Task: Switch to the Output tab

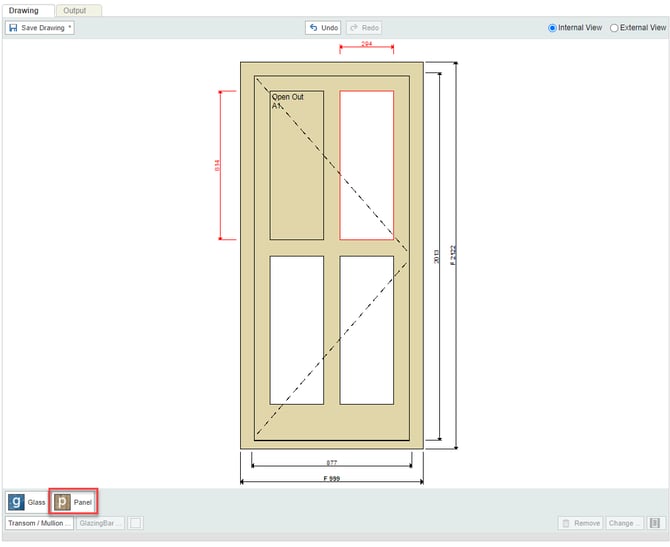Action: coord(75,10)
